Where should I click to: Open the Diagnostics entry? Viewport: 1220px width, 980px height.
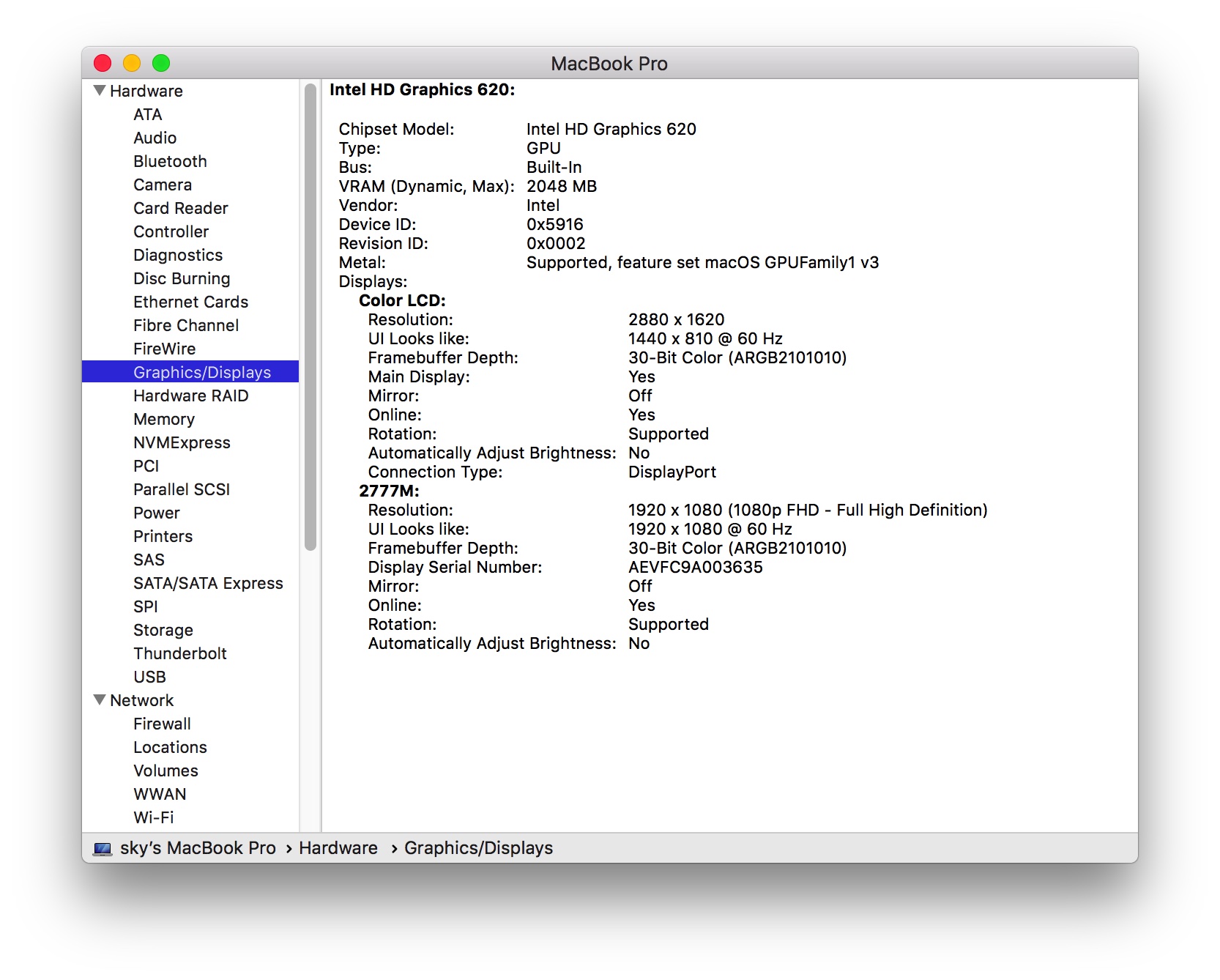click(x=178, y=255)
